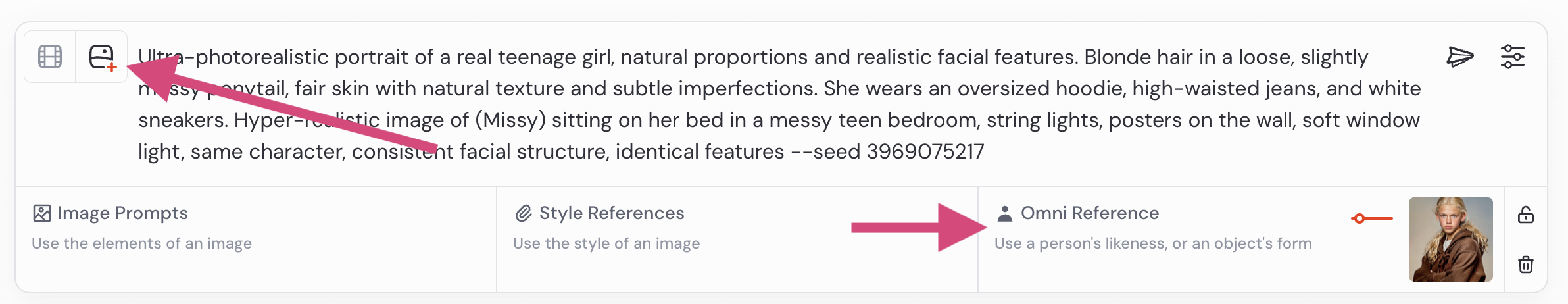This screenshot has height=304, width=1568.
Task: Click the seed number 3969075217 in prompt
Action: [925, 152]
